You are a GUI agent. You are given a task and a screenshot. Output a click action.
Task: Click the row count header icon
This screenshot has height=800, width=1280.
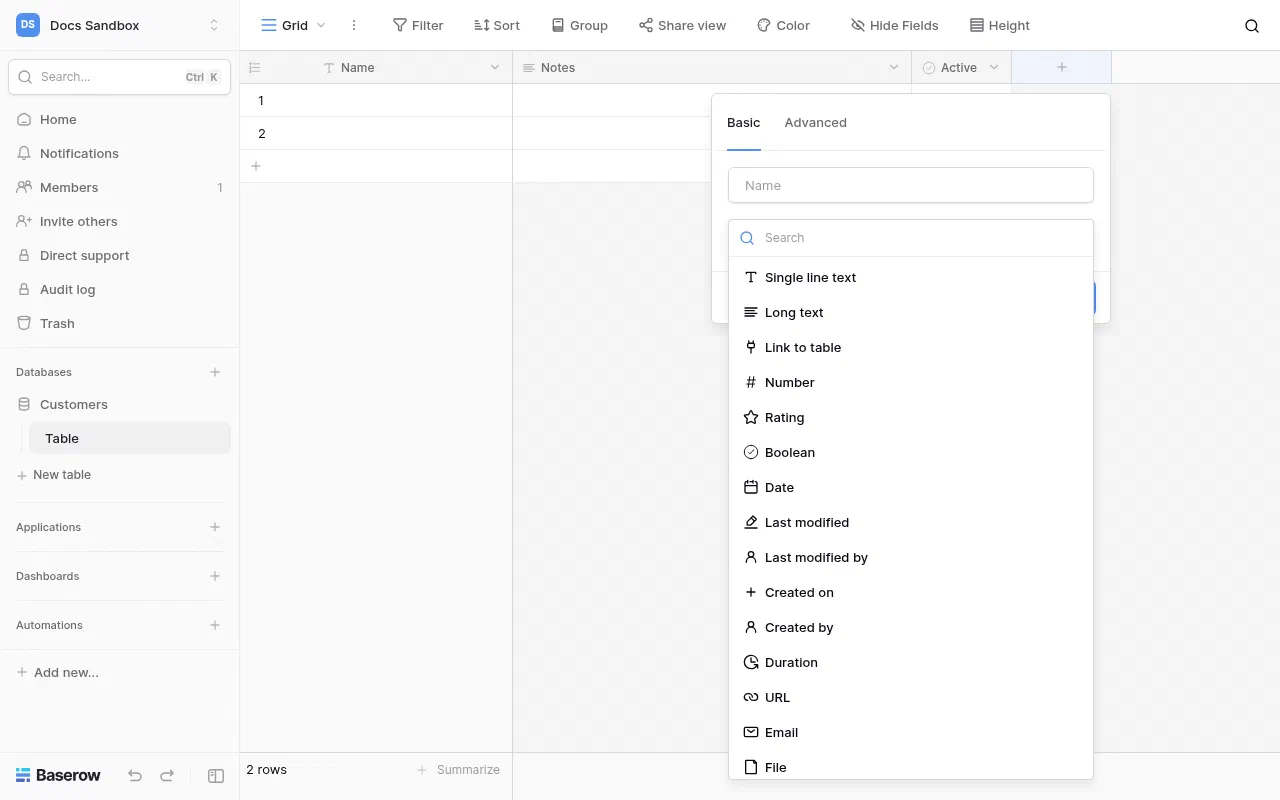[x=255, y=68]
